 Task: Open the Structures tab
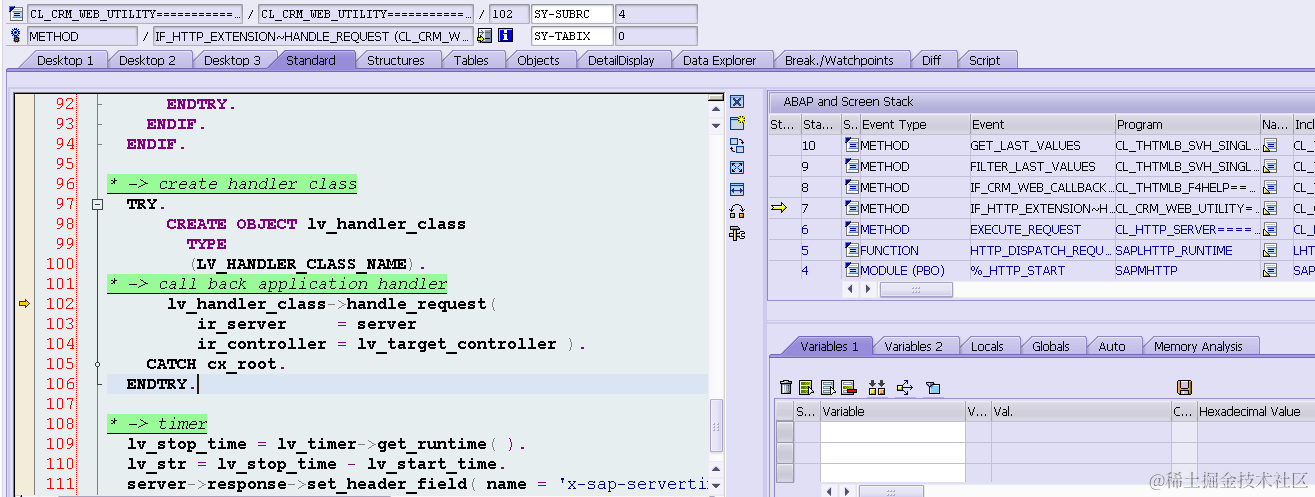[396, 60]
